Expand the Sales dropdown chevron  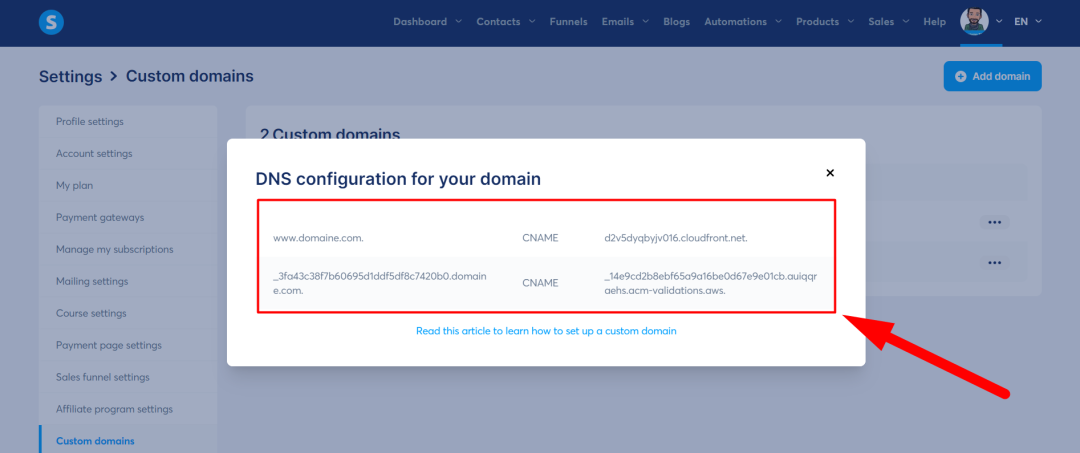tap(906, 21)
